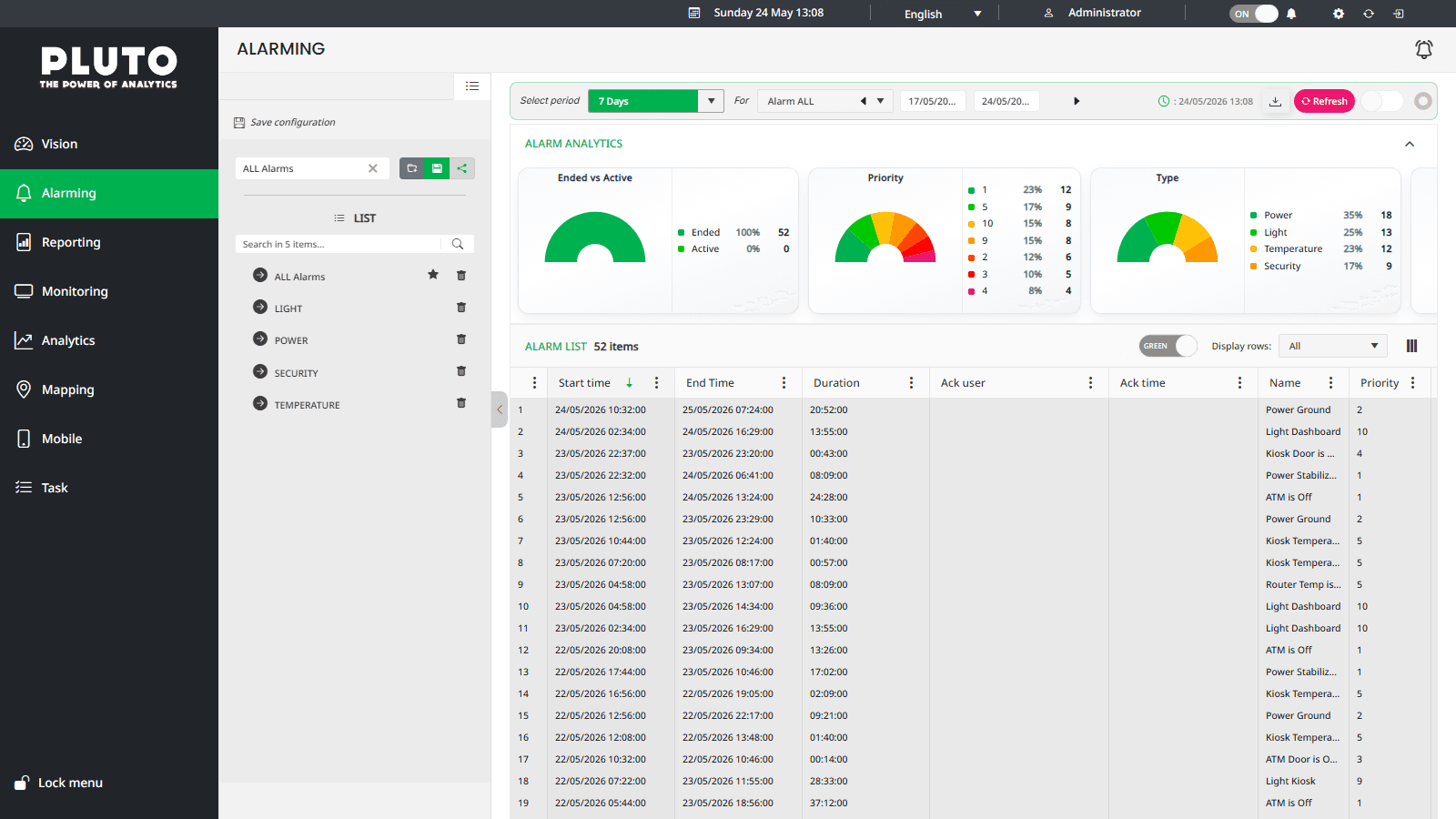Click the next period play arrow
The height and width of the screenshot is (819, 1456).
coord(1077,101)
